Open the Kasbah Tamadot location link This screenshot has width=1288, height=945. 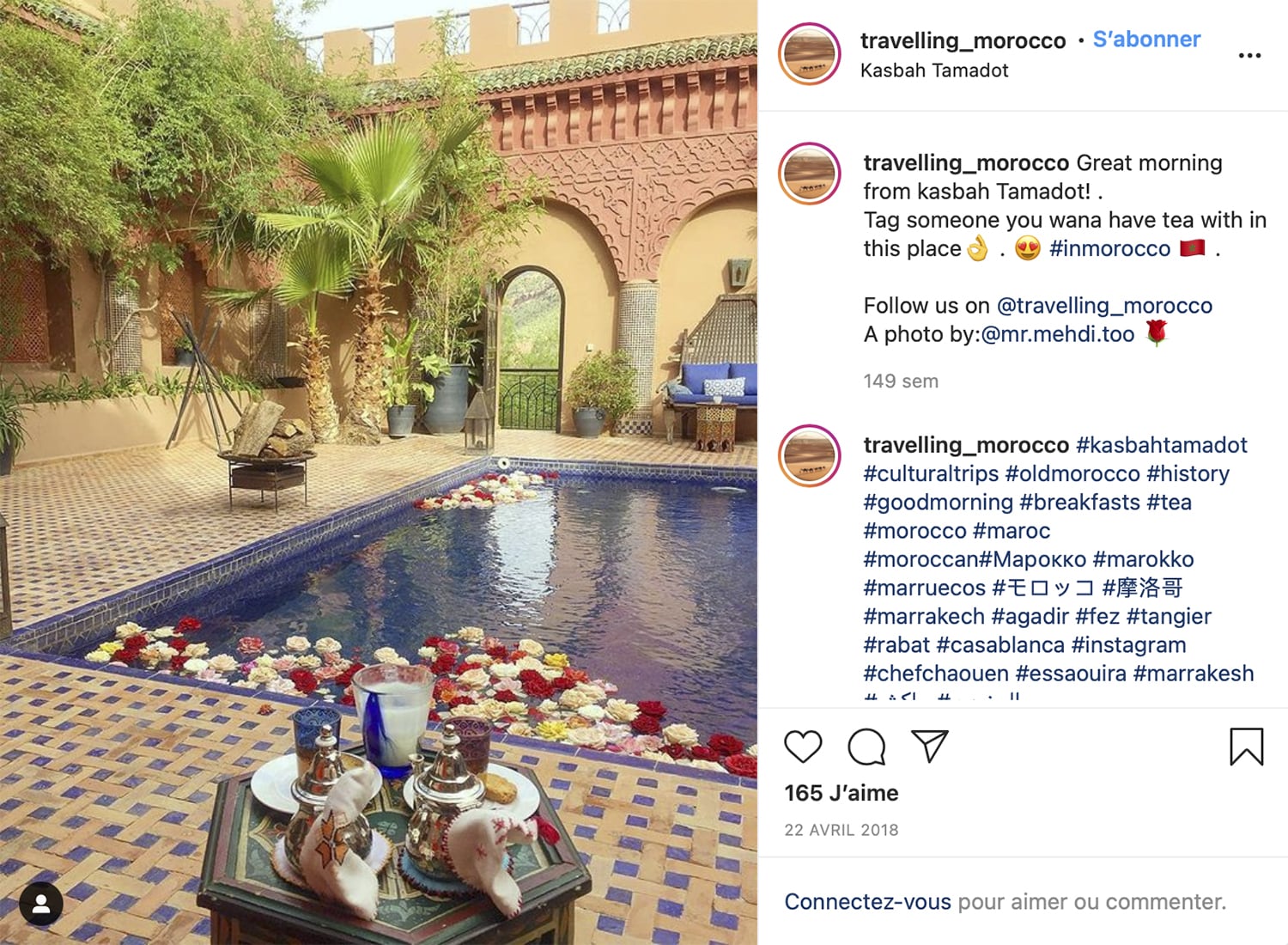tap(934, 70)
